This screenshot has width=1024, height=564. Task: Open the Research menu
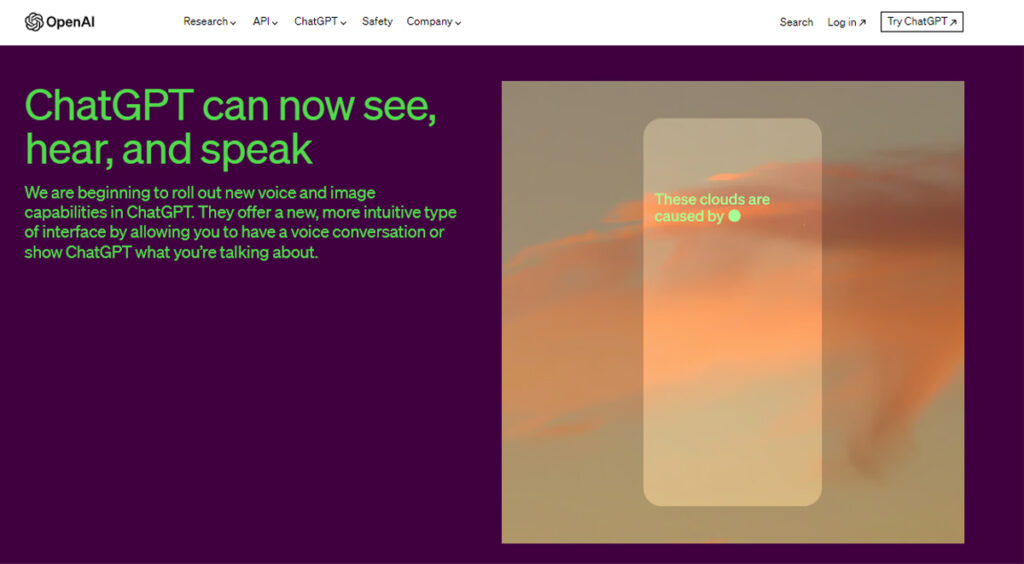205,22
